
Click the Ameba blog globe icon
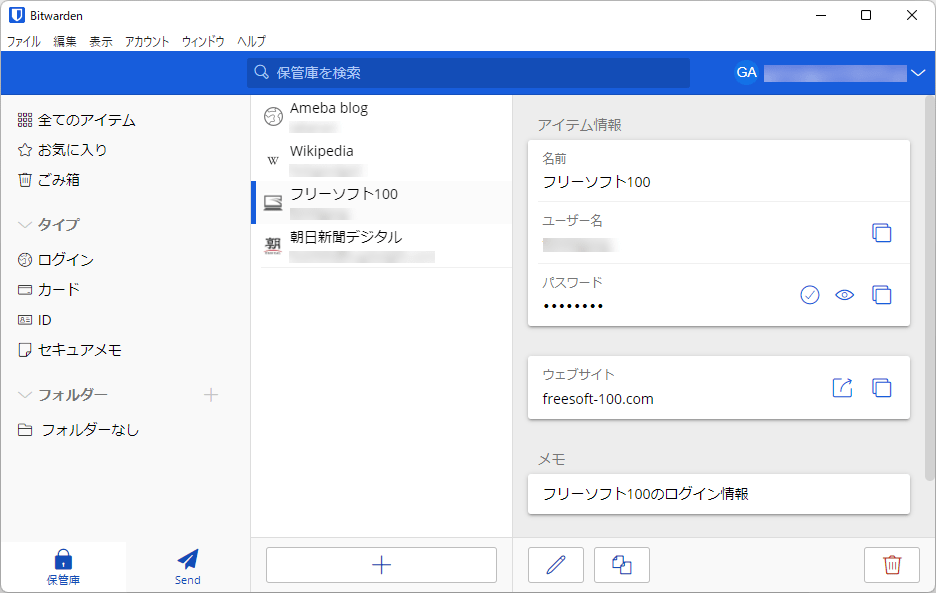pos(273,116)
